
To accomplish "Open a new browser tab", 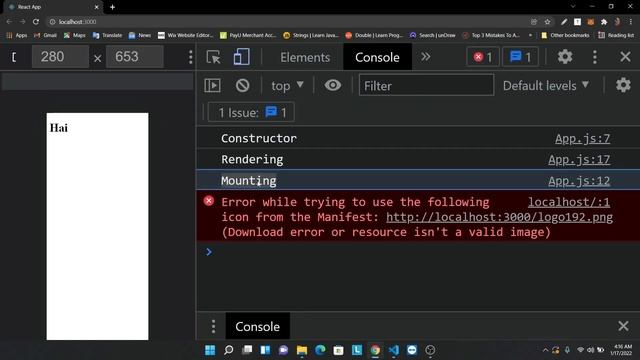I will click(x=112, y=7).
